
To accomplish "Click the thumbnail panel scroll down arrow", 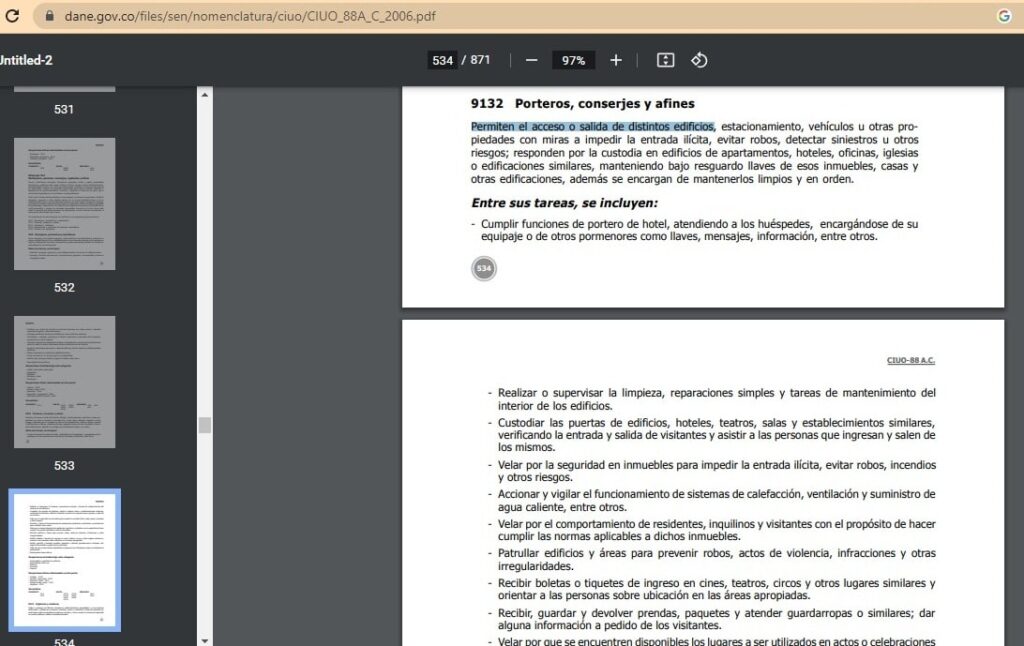I will point(205,639).
